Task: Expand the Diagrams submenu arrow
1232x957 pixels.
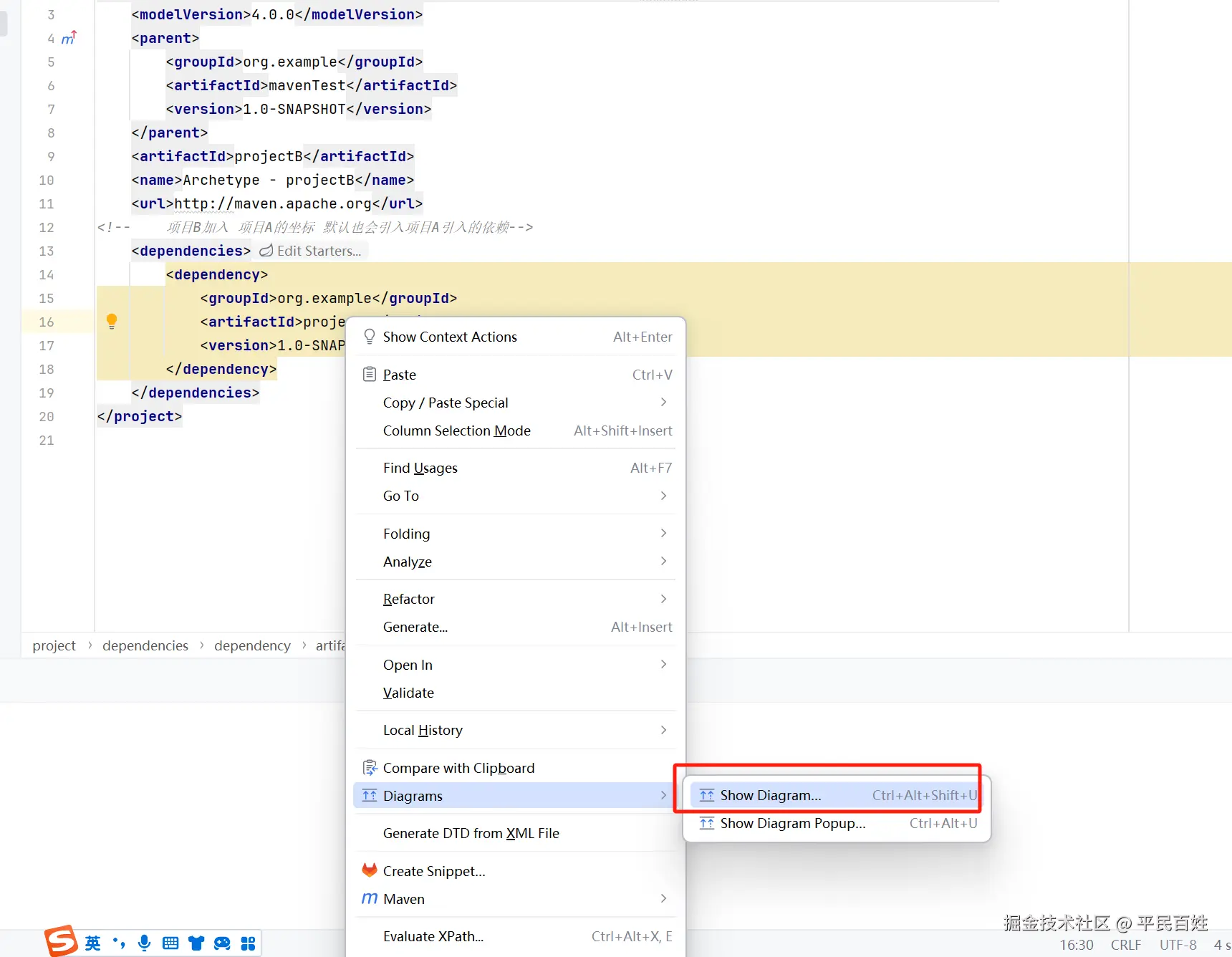Action: click(664, 795)
